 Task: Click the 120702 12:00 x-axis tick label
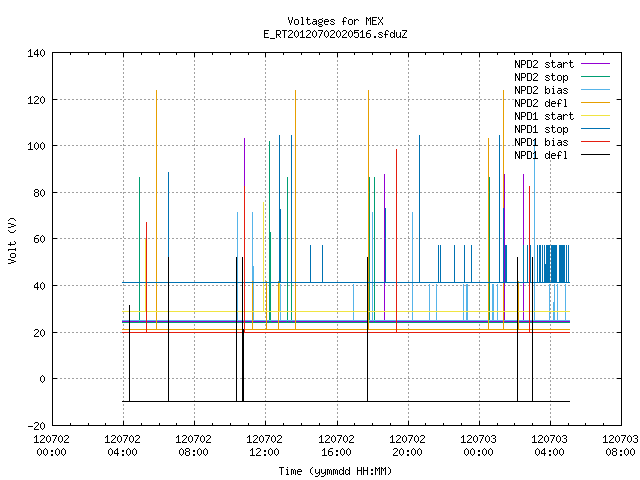[x=264, y=446]
